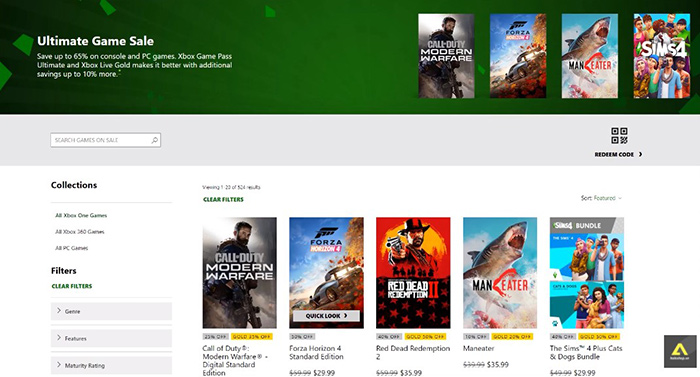
Task: Click the Gold discount badge under Maneater
Action: click(x=512, y=336)
